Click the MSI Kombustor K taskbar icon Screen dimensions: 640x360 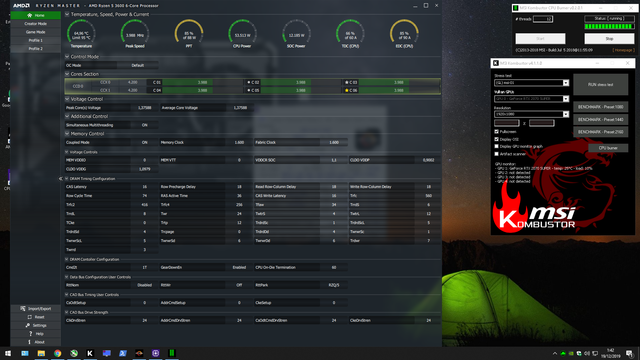(x=90, y=353)
